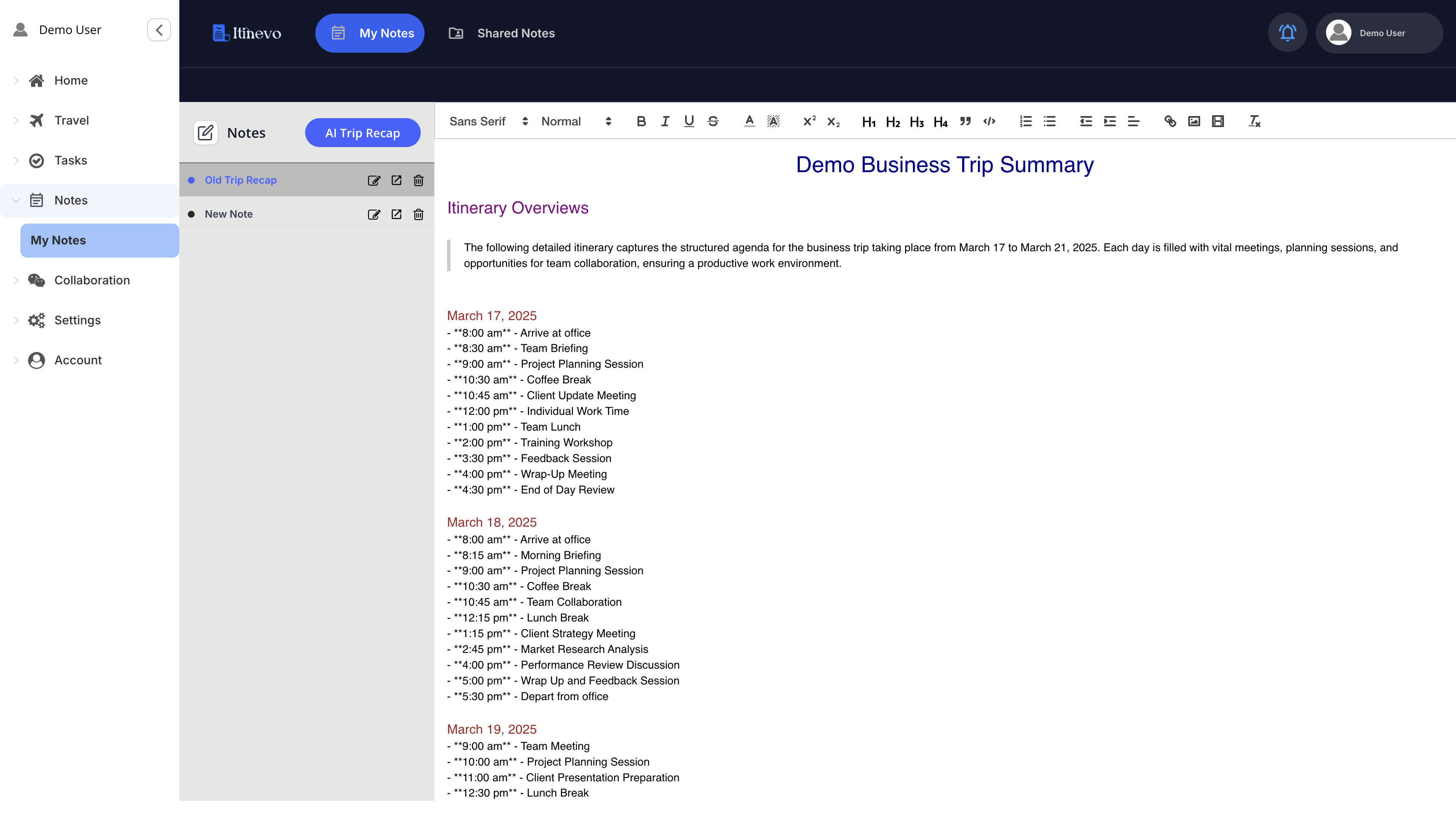Image resolution: width=1456 pixels, height=817 pixels.
Task: Open the notifications bell
Action: 1287,33
